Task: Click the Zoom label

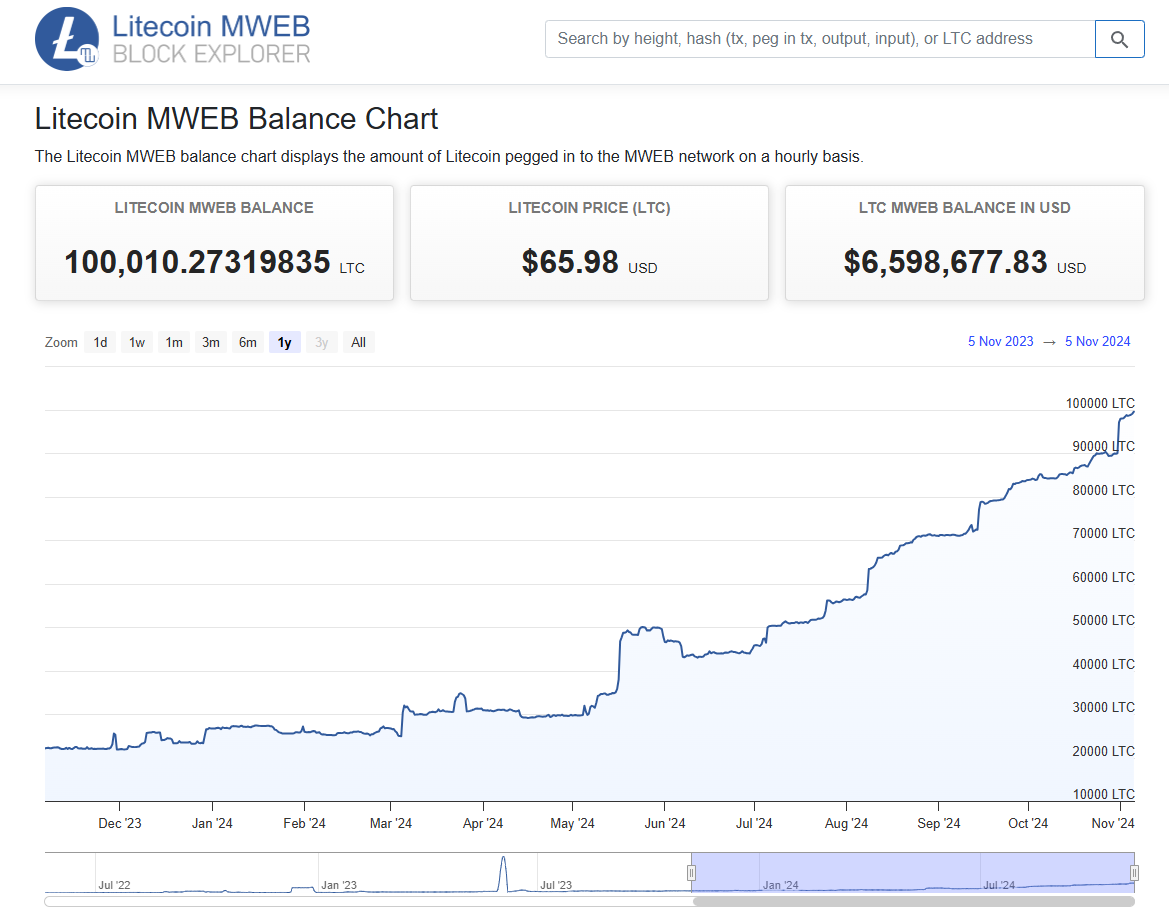Action: pos(61,342)
